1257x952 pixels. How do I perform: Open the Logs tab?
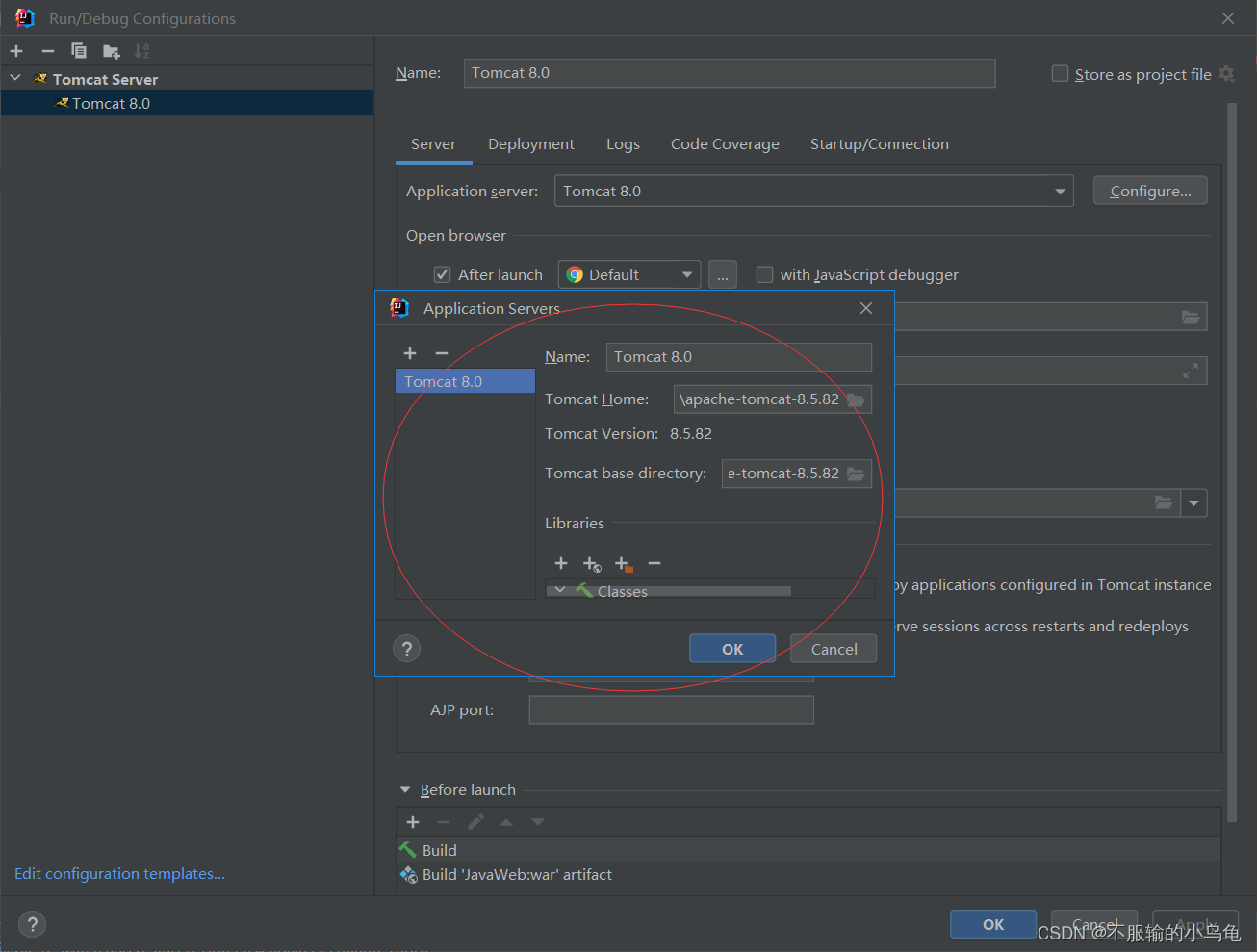coord(623,144)
